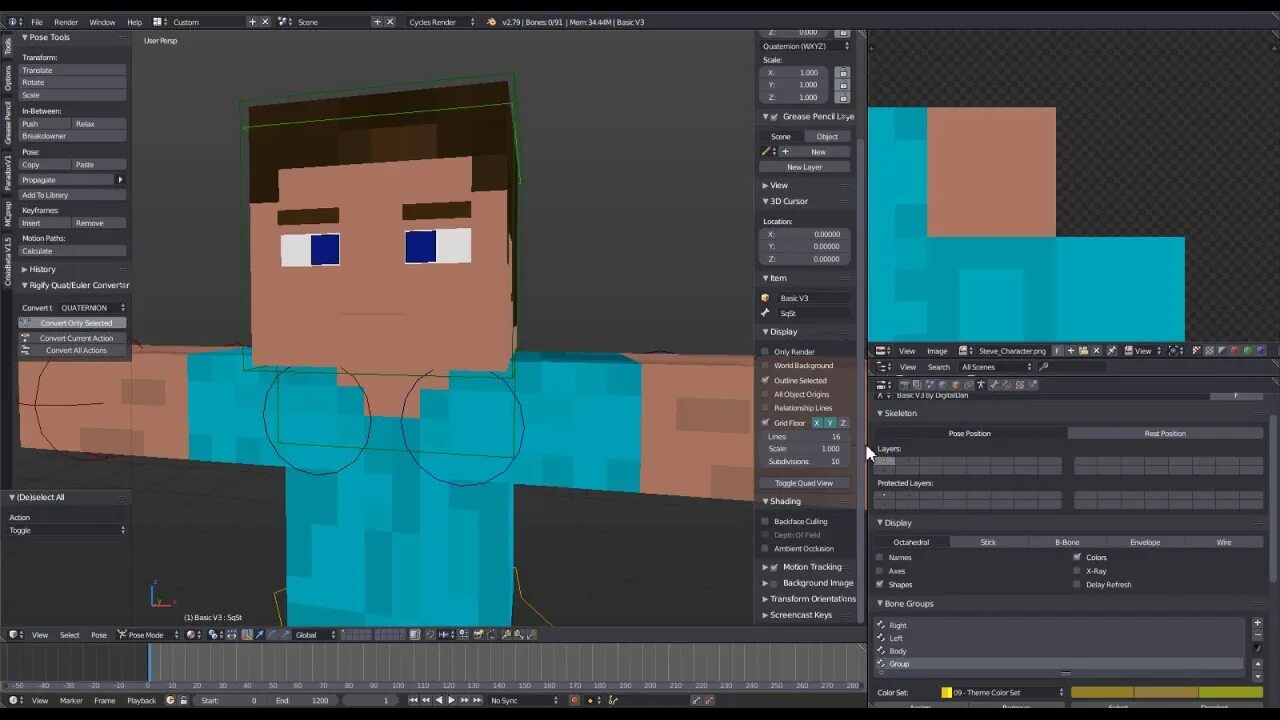The width and height of the screenshot is (1280, 720).
Task: Click the timeline range lock icon
Action: [x=182, y=701]
